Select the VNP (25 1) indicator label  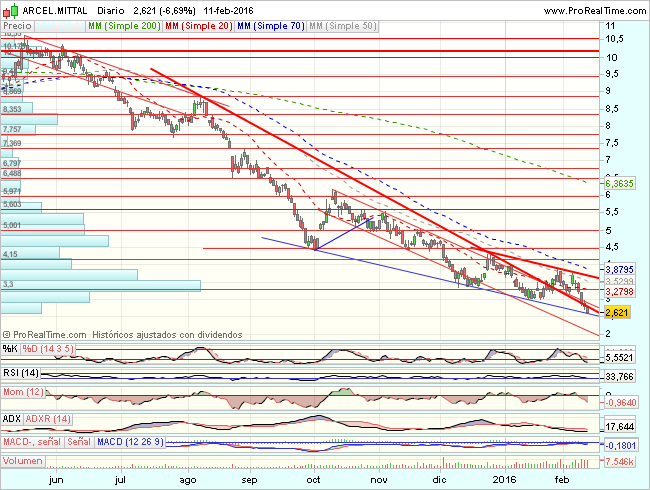[60, 26]
